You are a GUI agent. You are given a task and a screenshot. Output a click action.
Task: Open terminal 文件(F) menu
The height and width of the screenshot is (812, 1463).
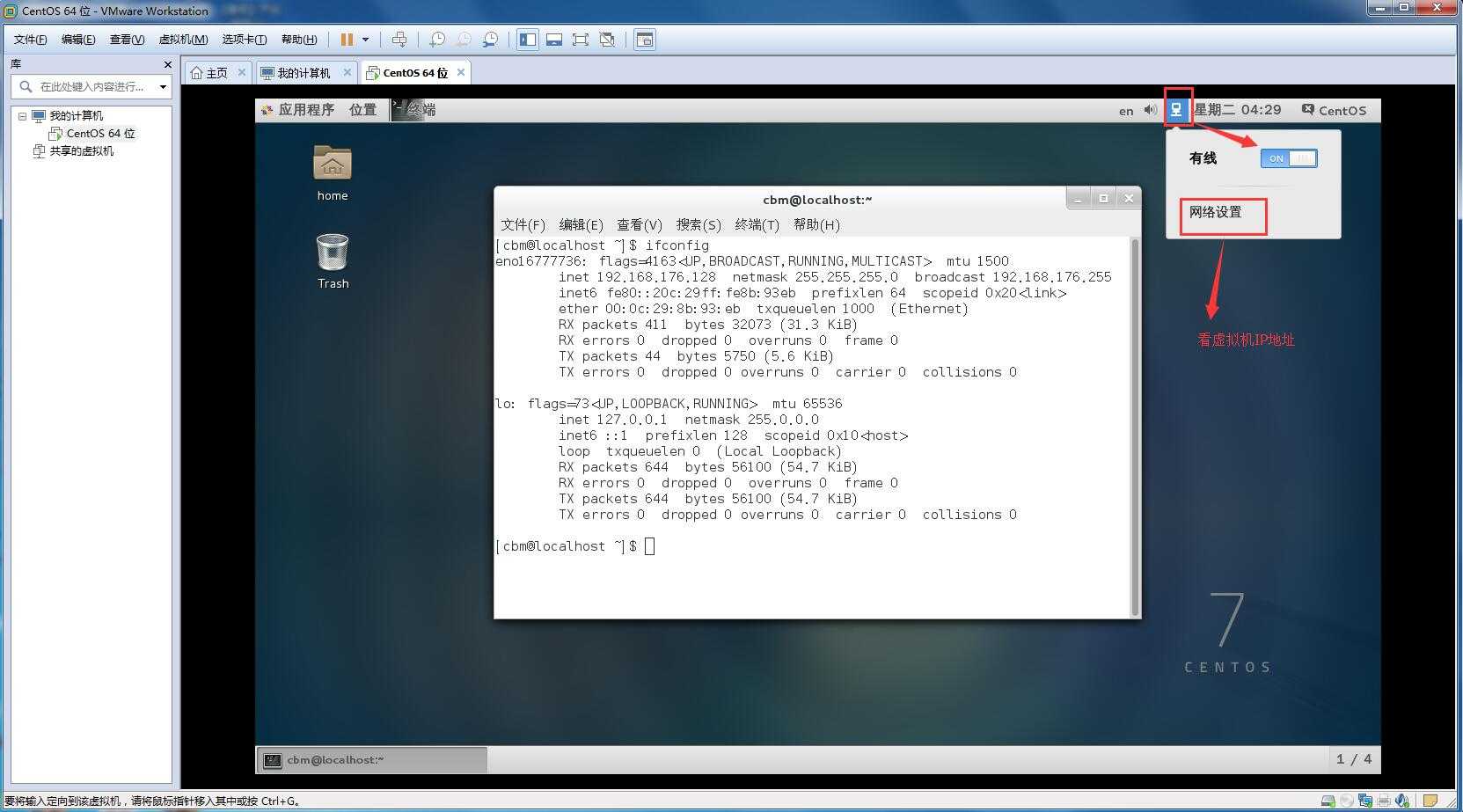pyautogui.click(x=523, y=225)
